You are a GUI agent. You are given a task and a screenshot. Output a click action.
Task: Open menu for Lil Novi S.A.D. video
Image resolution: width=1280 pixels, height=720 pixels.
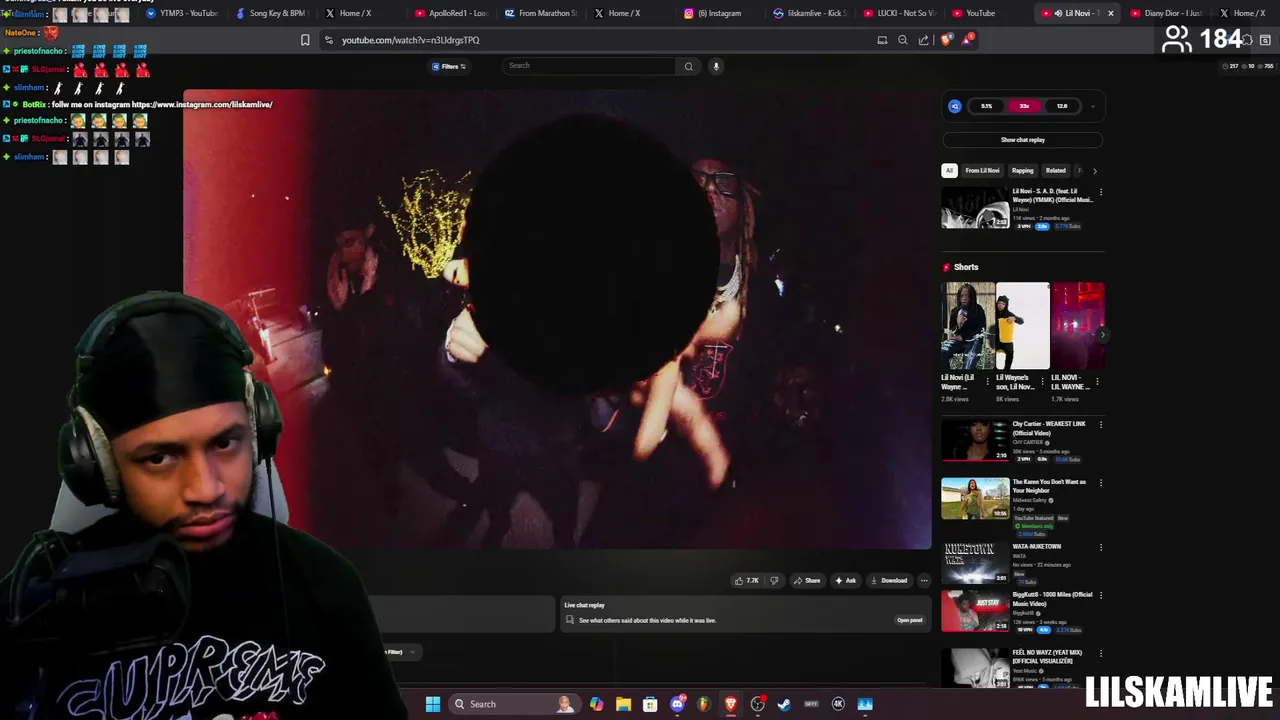coord(1101,192)
